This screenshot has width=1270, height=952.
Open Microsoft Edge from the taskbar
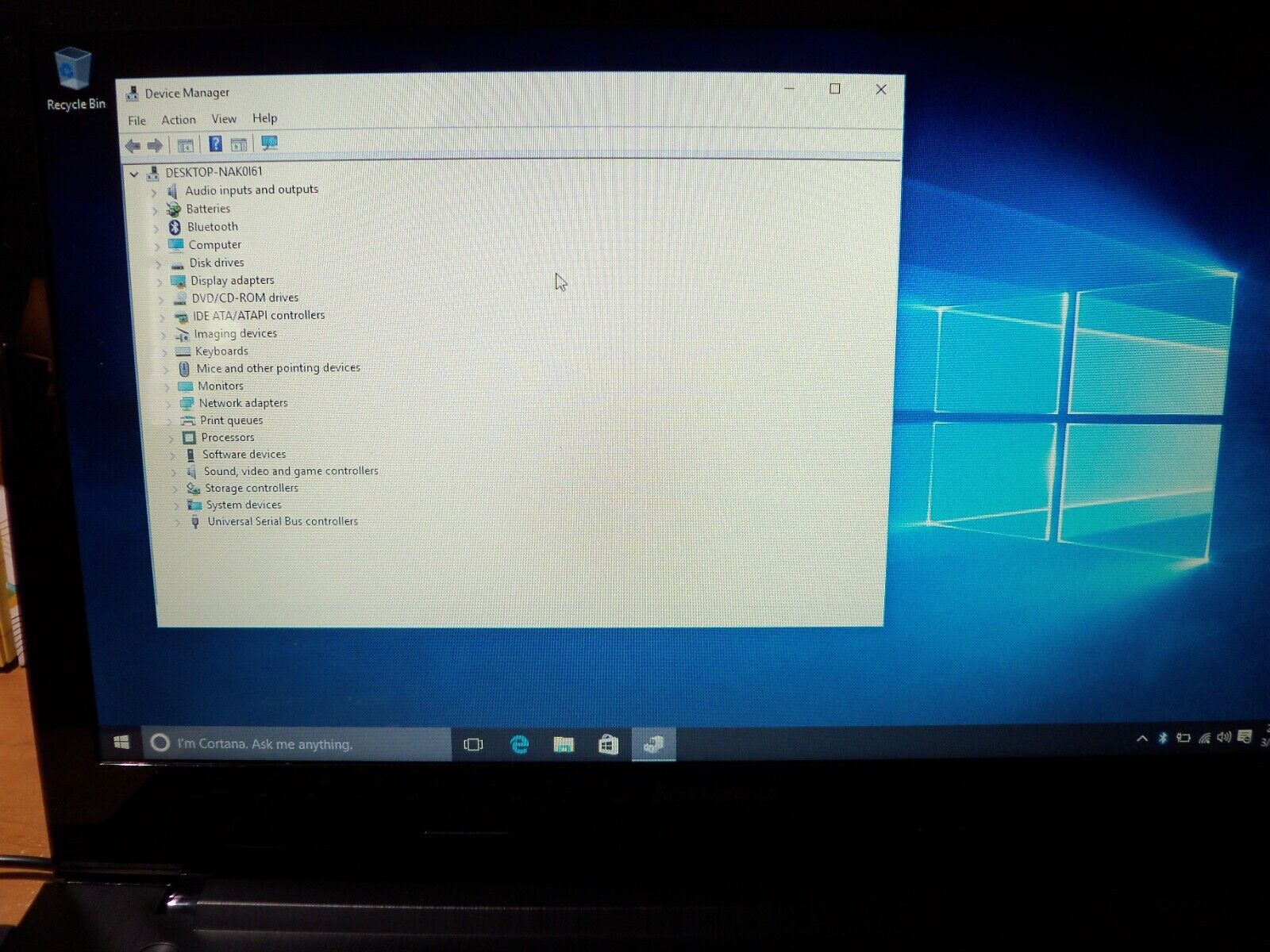coord(519,744)
